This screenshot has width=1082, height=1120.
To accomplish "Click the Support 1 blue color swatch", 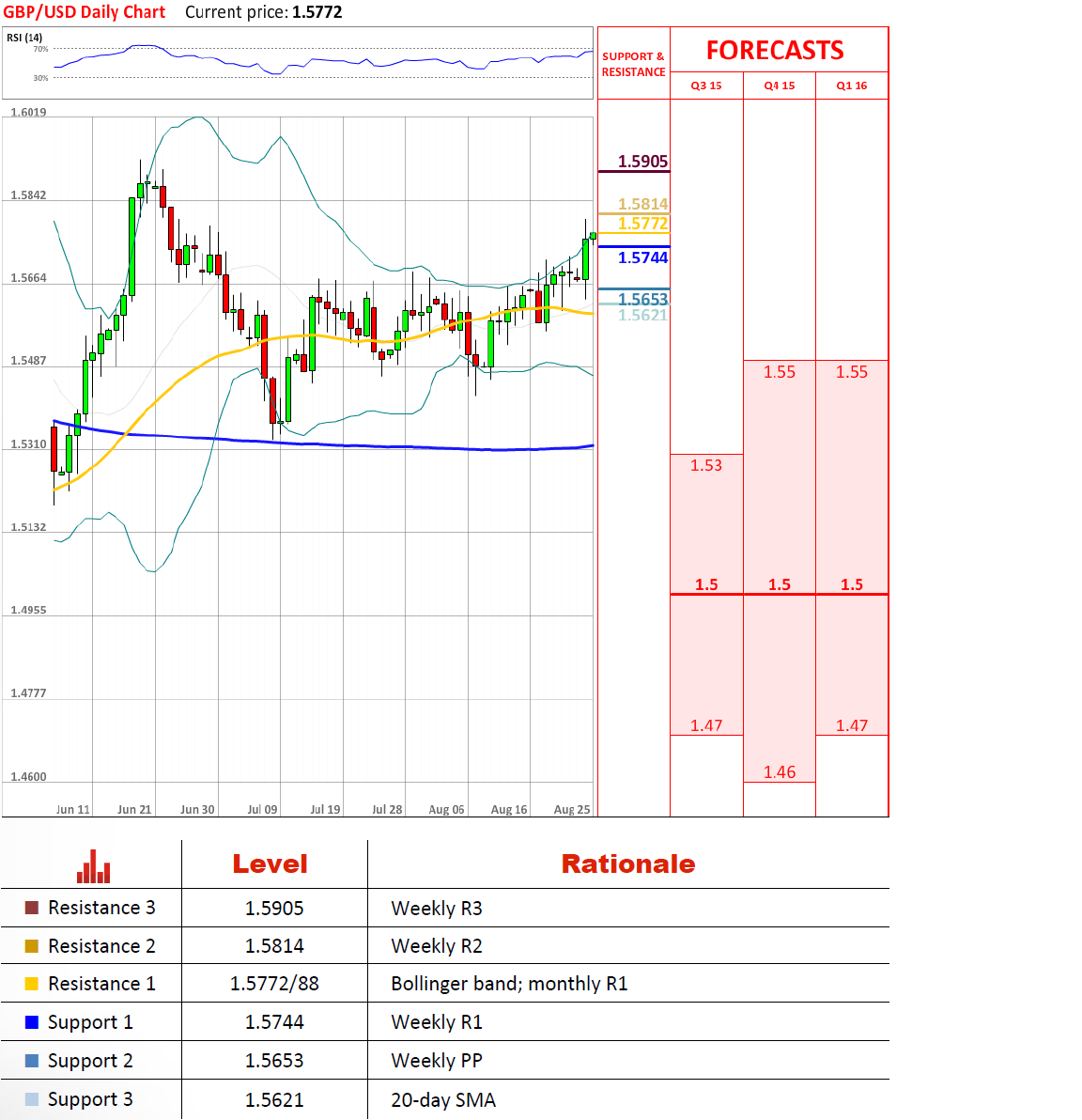I will pos(31,1022).
